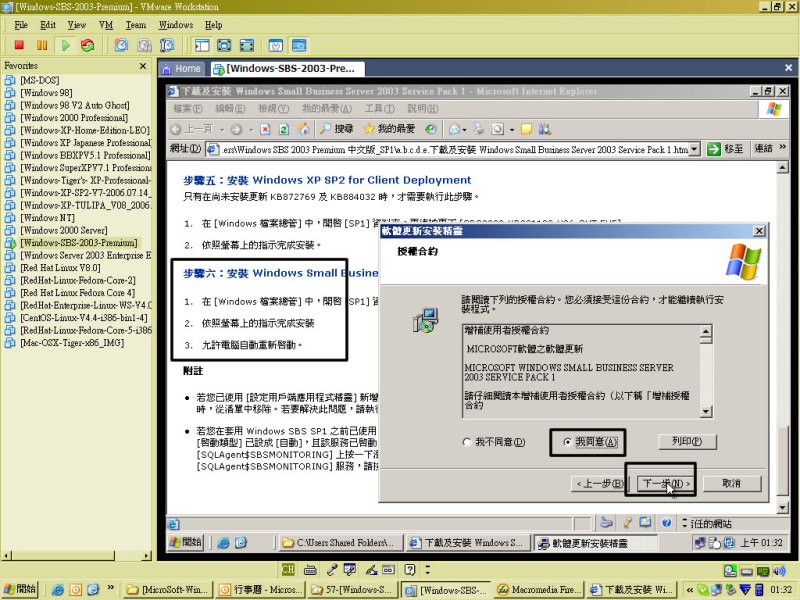Select [Mac-OSX-Tiger-x86_IMG] in Favorites

pos(72,343)
